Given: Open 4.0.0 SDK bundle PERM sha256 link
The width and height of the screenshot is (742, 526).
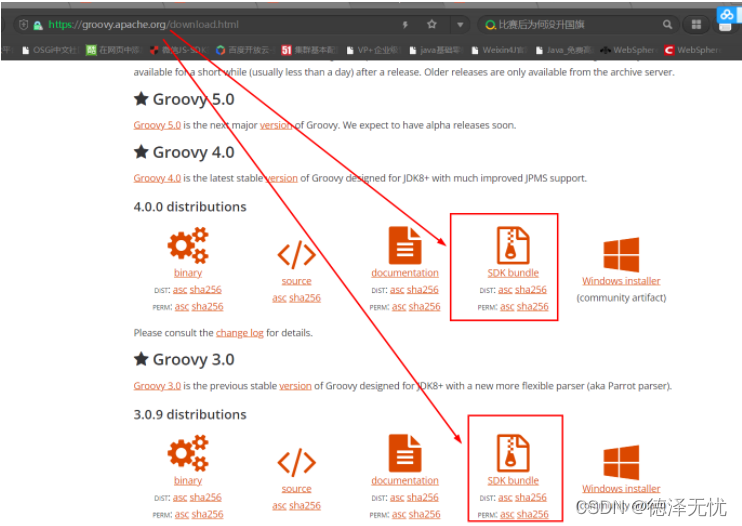Looking at the screenshot, I should pyautogui.click(x=533, y=307).
